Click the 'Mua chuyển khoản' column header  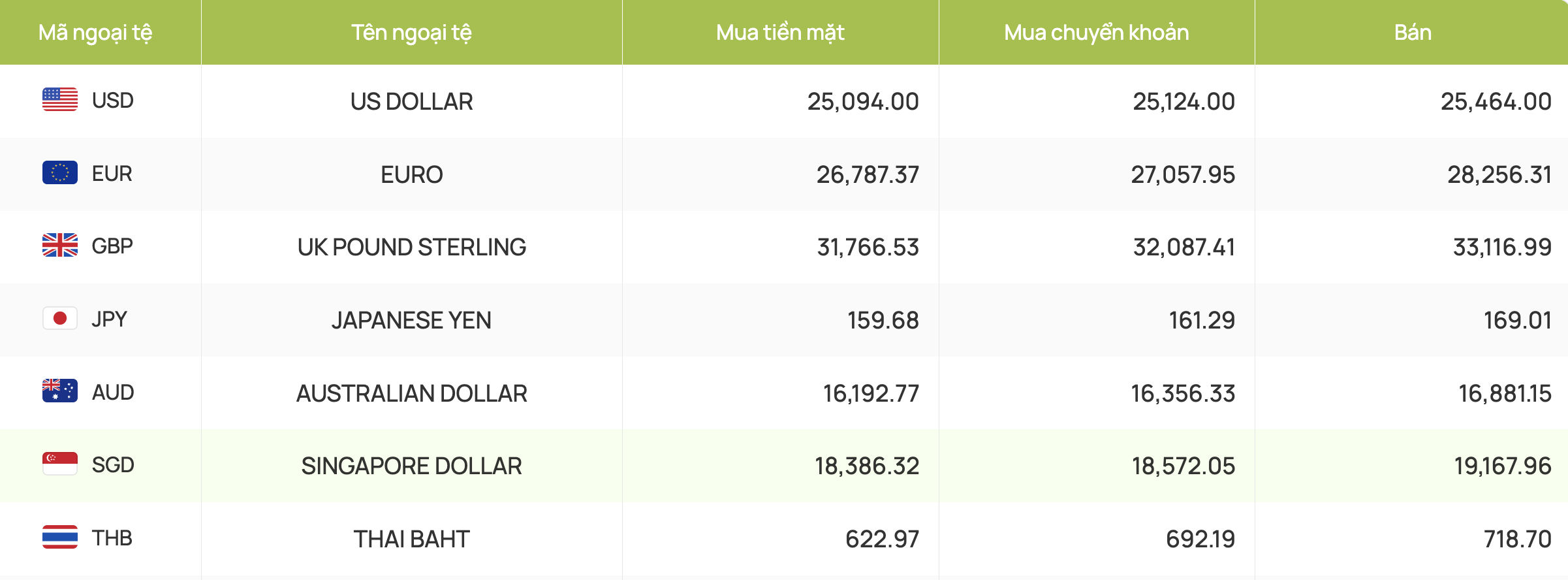(x=1097, y=33)
